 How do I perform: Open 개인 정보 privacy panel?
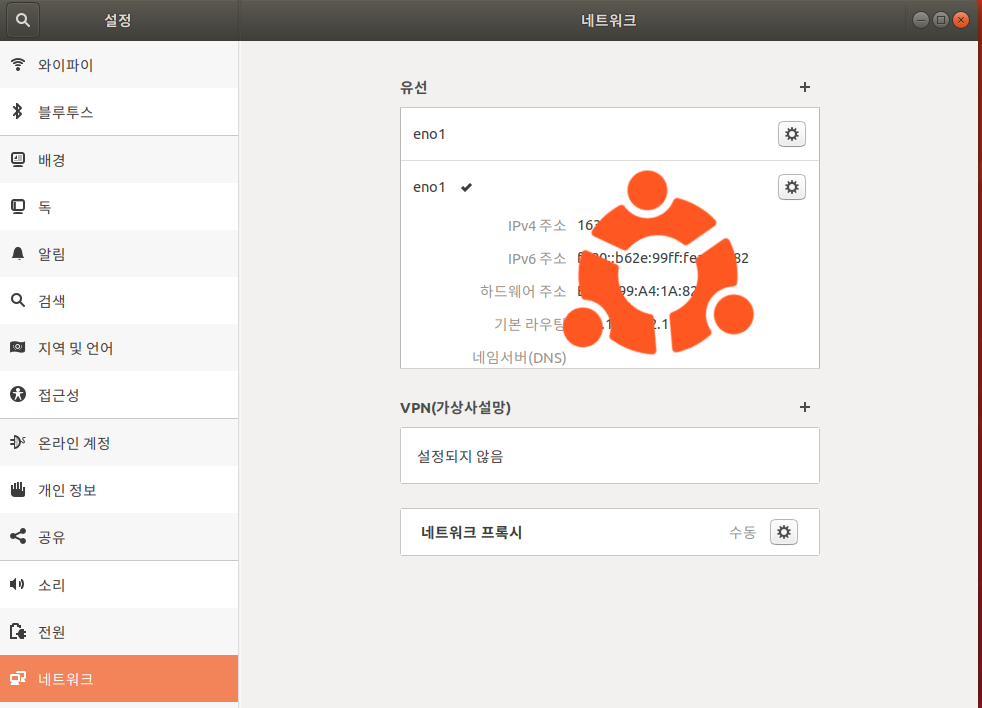119,490
